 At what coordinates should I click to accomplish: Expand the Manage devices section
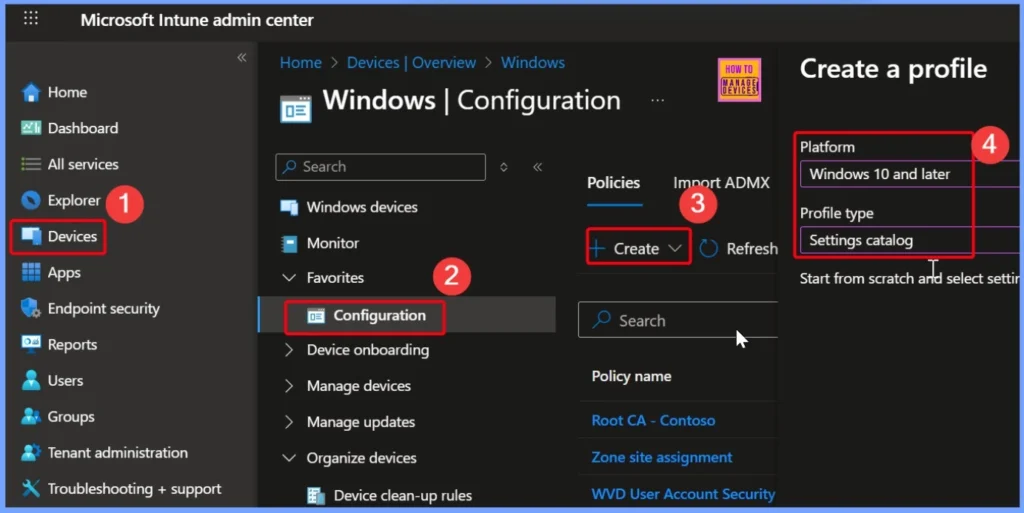click(289, 386)
